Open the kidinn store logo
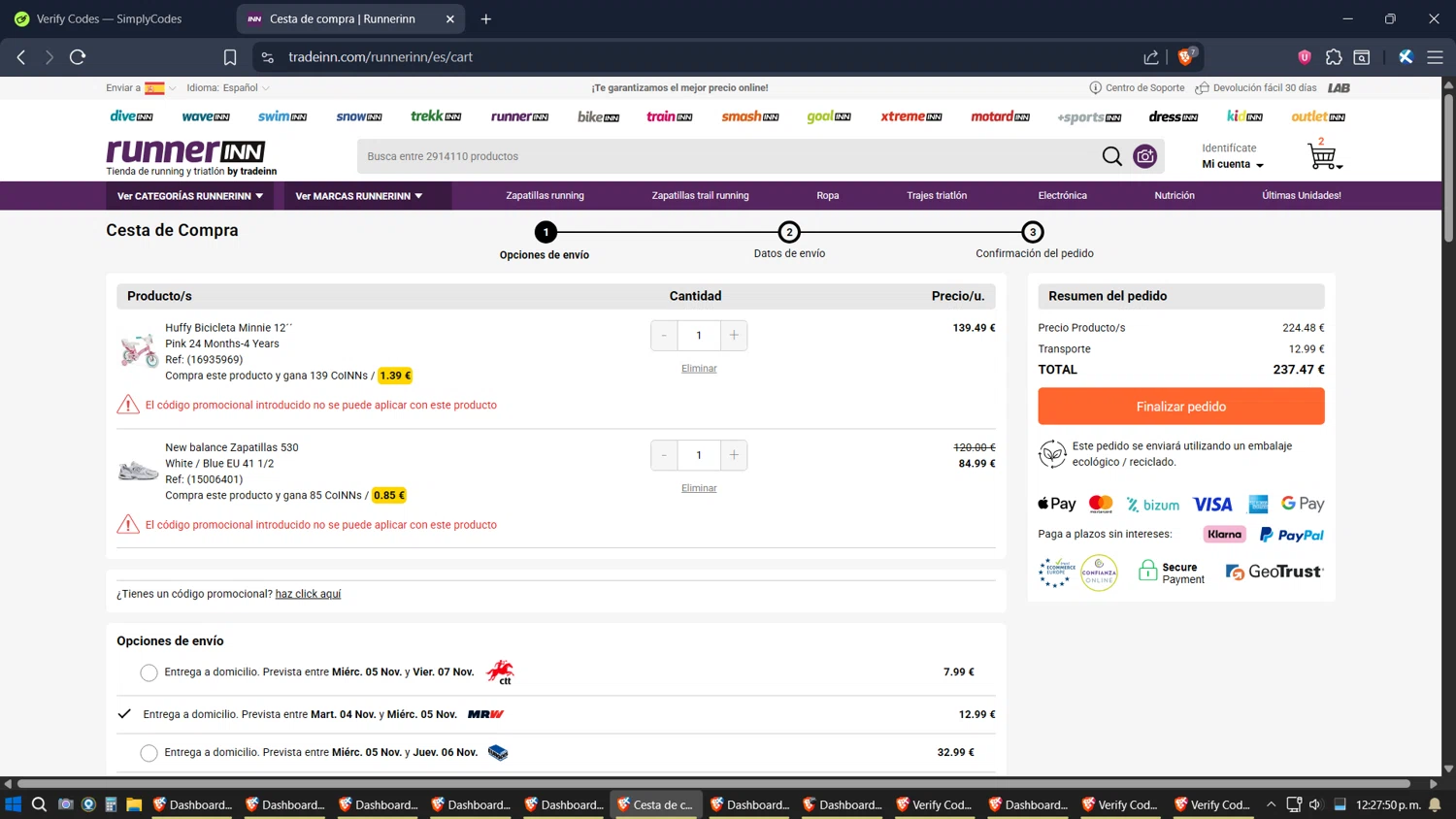 [x=1245, y=116]
